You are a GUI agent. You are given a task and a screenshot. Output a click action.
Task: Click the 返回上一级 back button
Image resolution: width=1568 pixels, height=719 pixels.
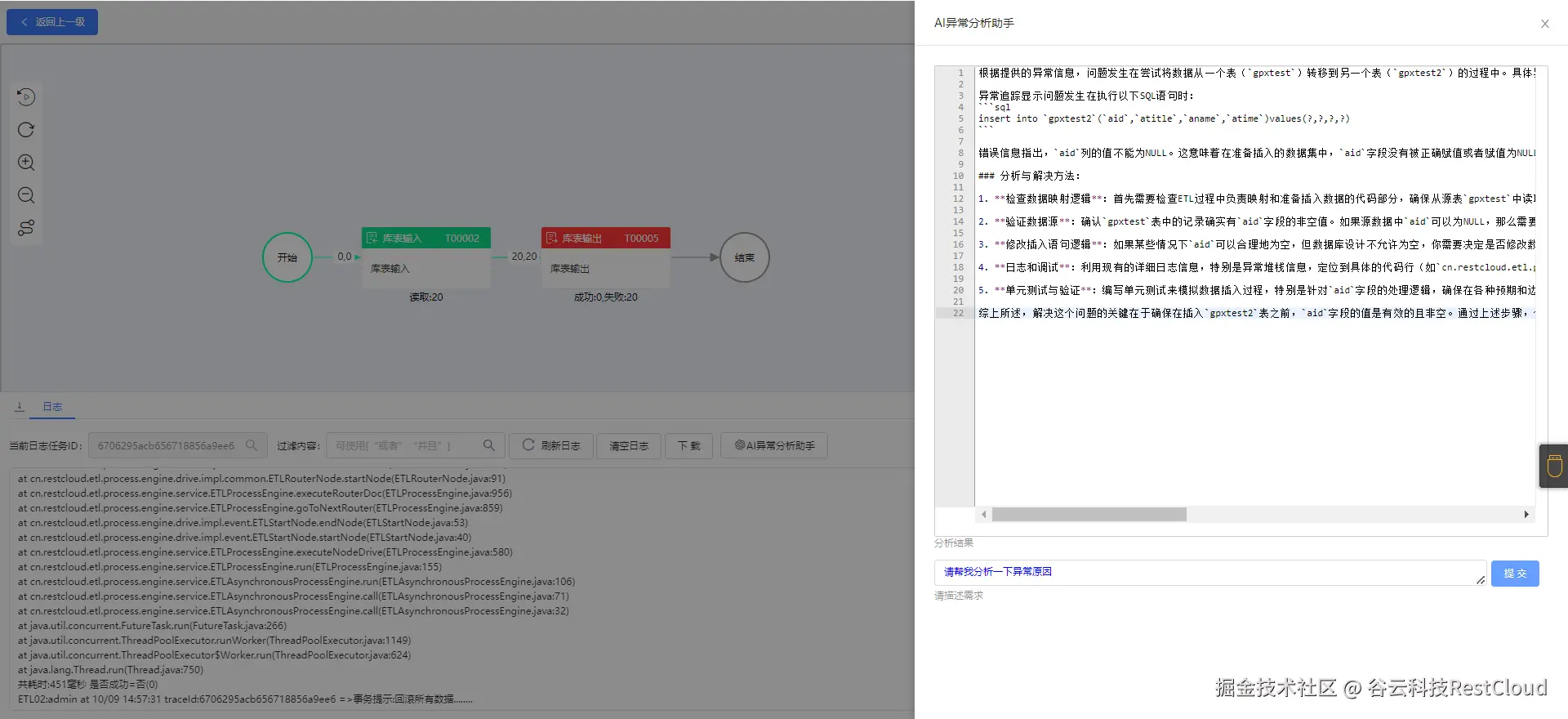click(x=52, y=22)
